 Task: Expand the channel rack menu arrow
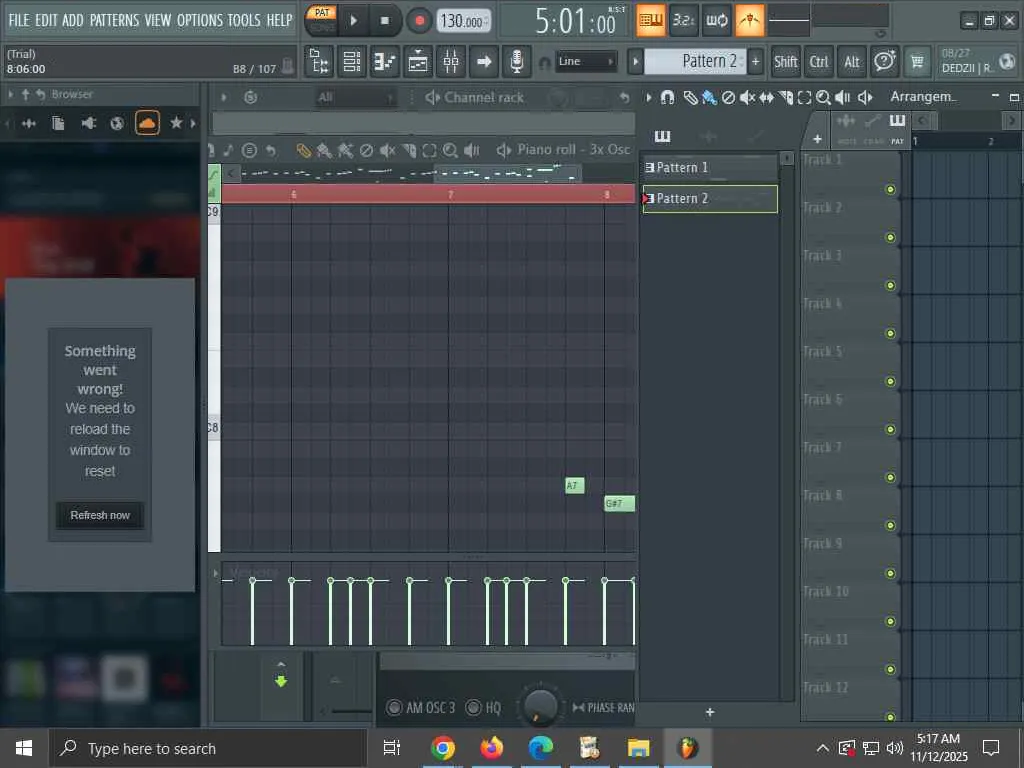pyautogui.click(x=223, y=97)
